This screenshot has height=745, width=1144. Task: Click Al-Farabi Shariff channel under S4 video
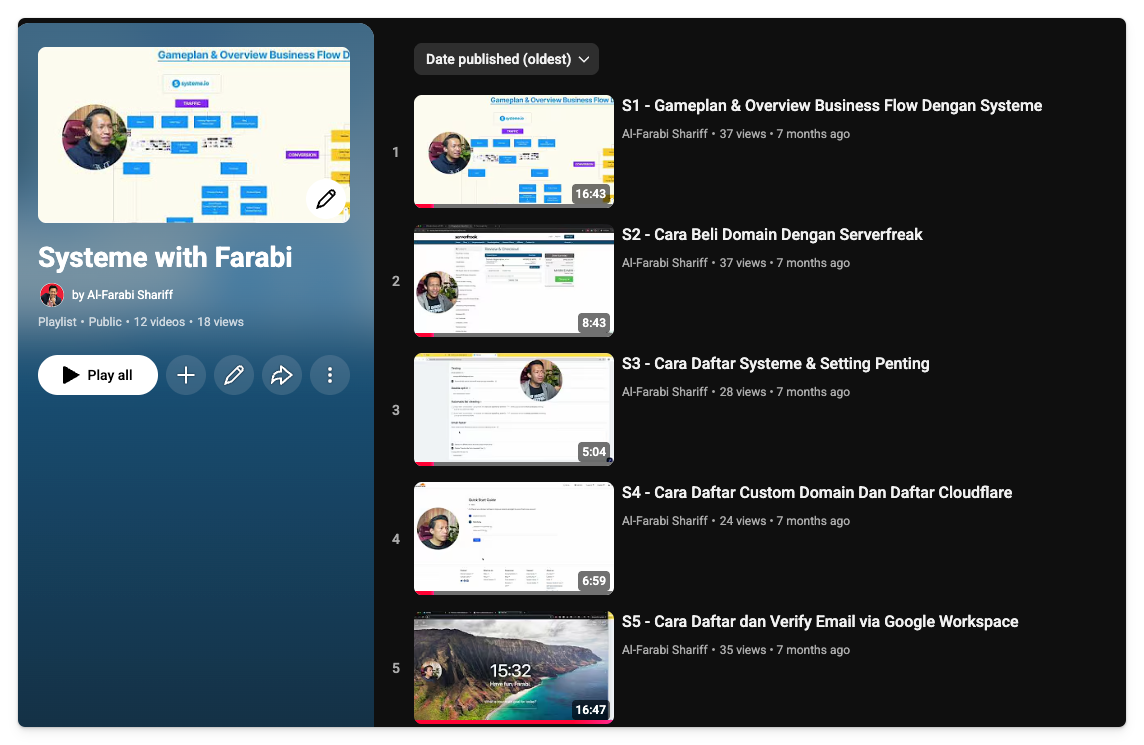click(x=665, y=521)
